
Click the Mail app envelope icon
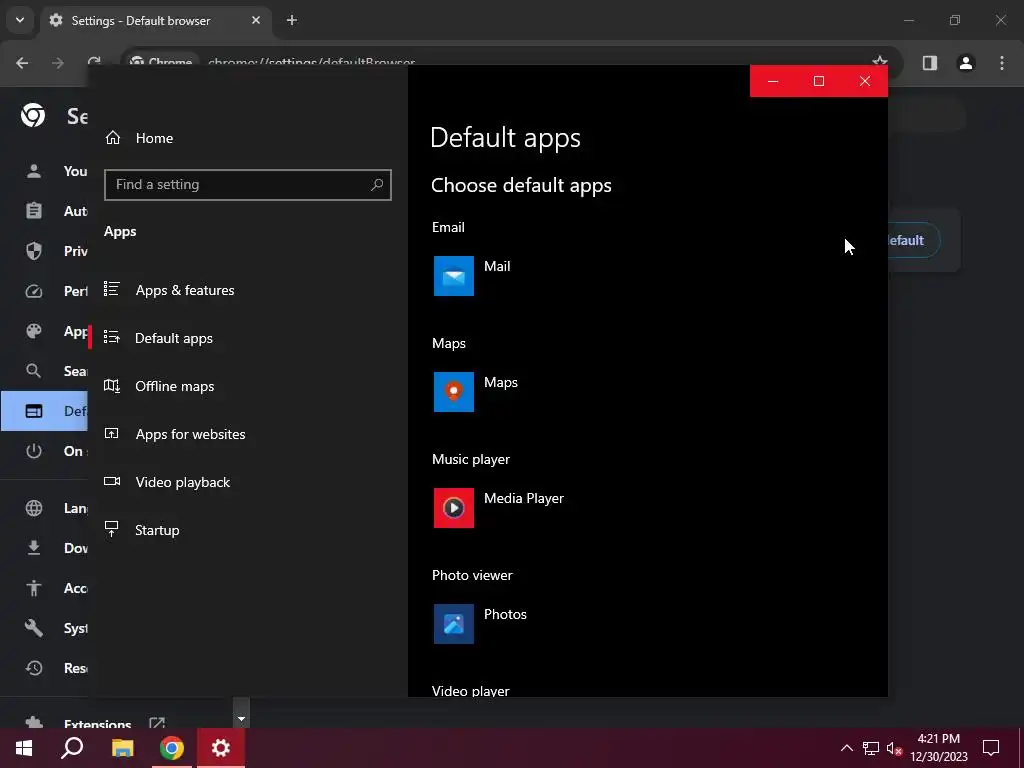(x=454, y=276)
